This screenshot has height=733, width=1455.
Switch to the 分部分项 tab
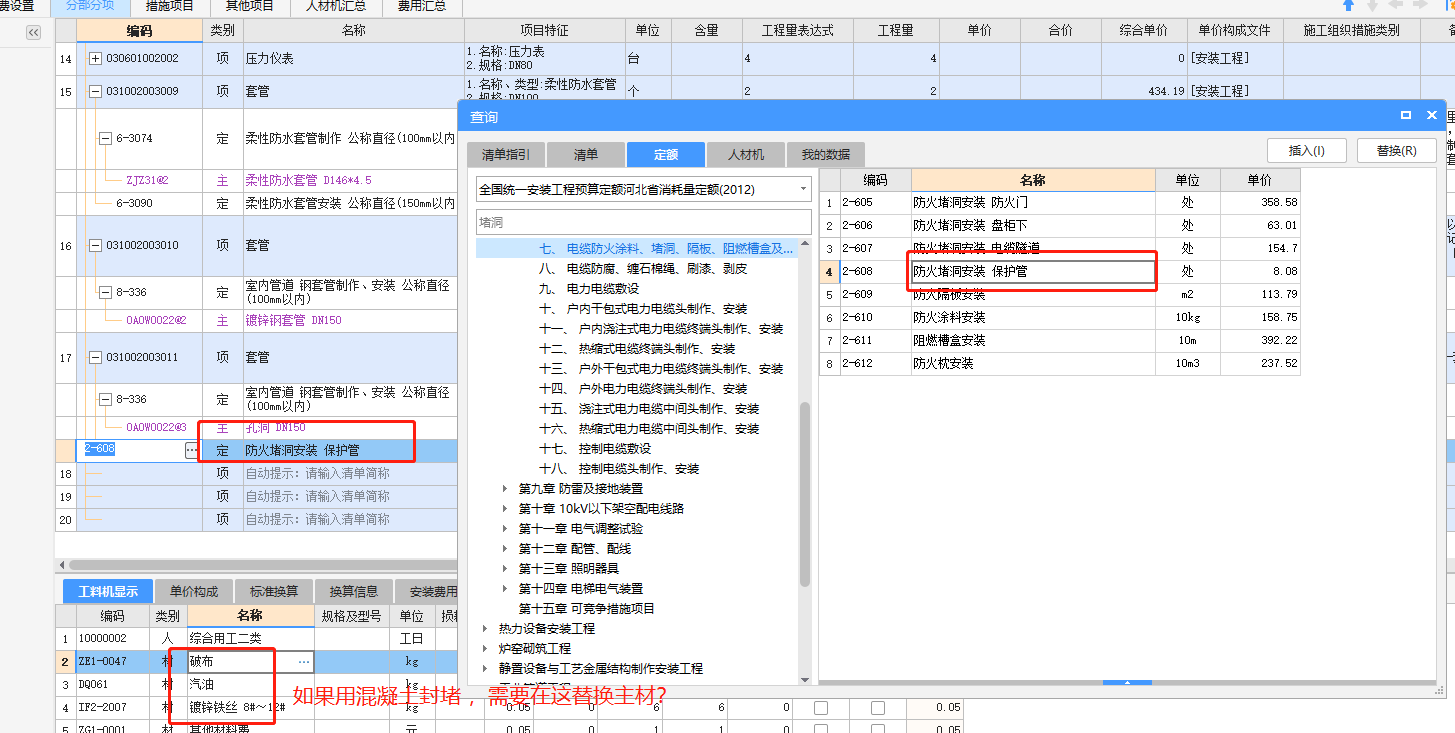(90, 7)
